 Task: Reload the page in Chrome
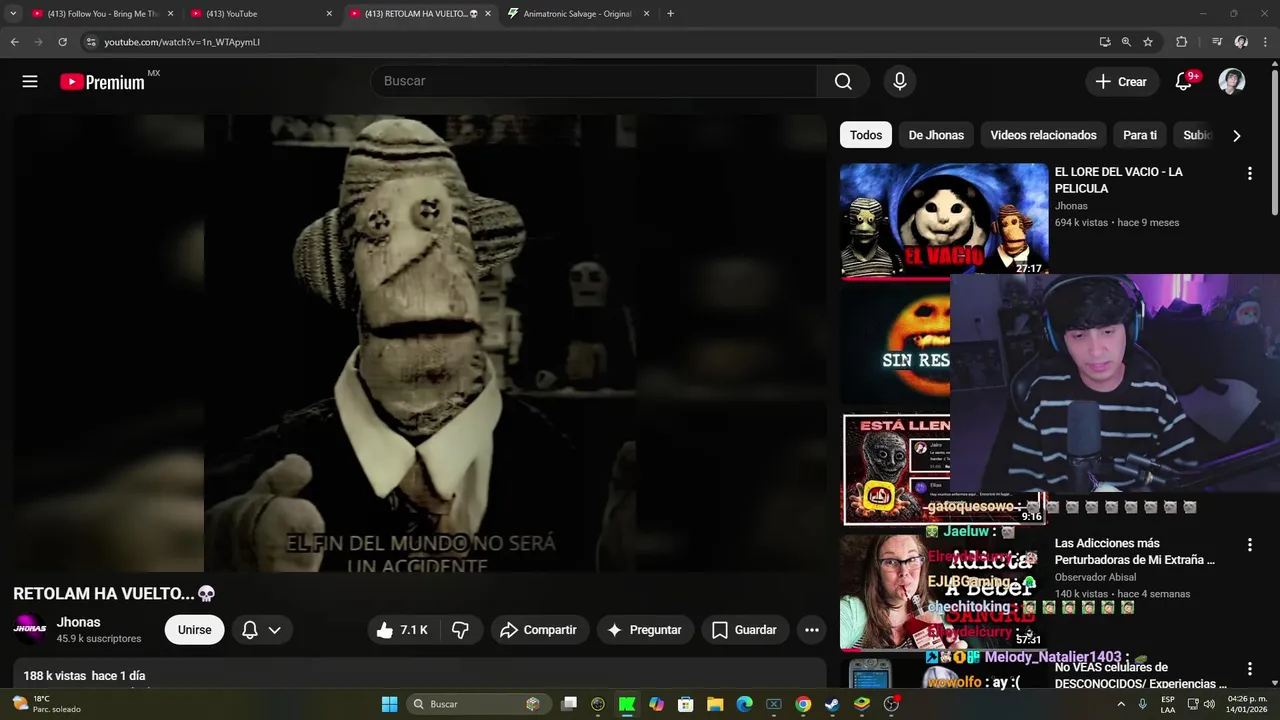(x=62, y=42)
